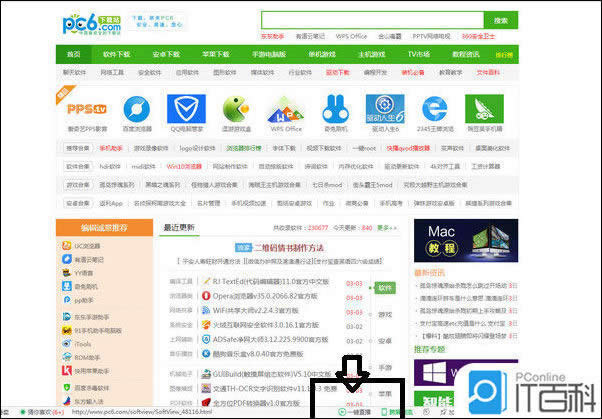Click the pp助手 icon in the sidebar
The width and height of the screenshot is (602, 419).
(x=67, y=300)
